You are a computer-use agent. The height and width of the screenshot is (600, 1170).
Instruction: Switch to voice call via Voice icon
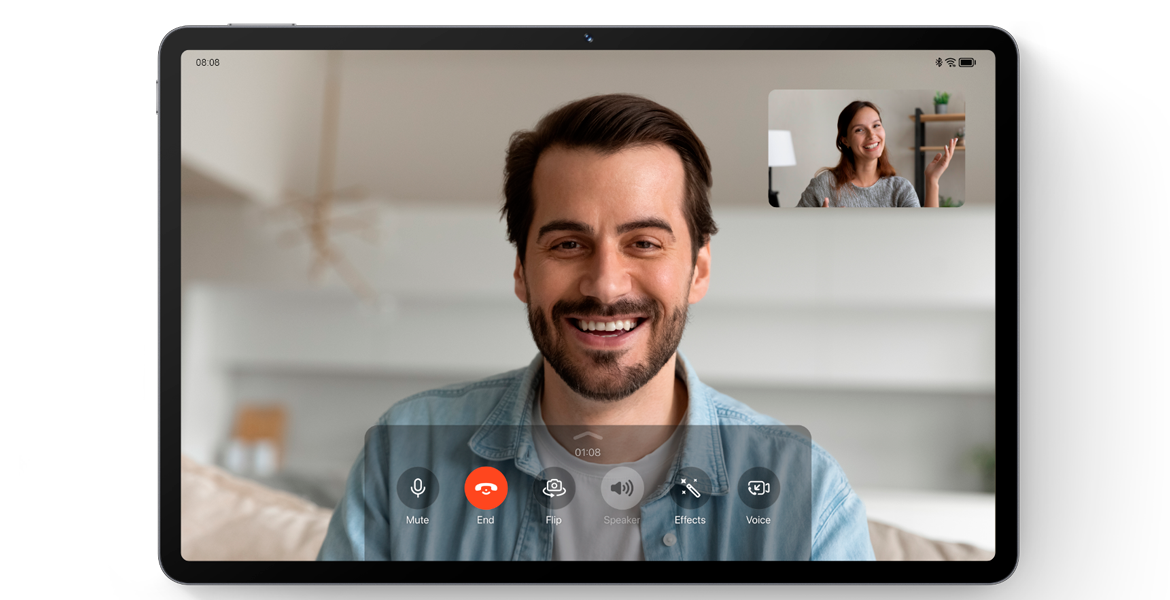pyautogui.click(x=758, y=488)
